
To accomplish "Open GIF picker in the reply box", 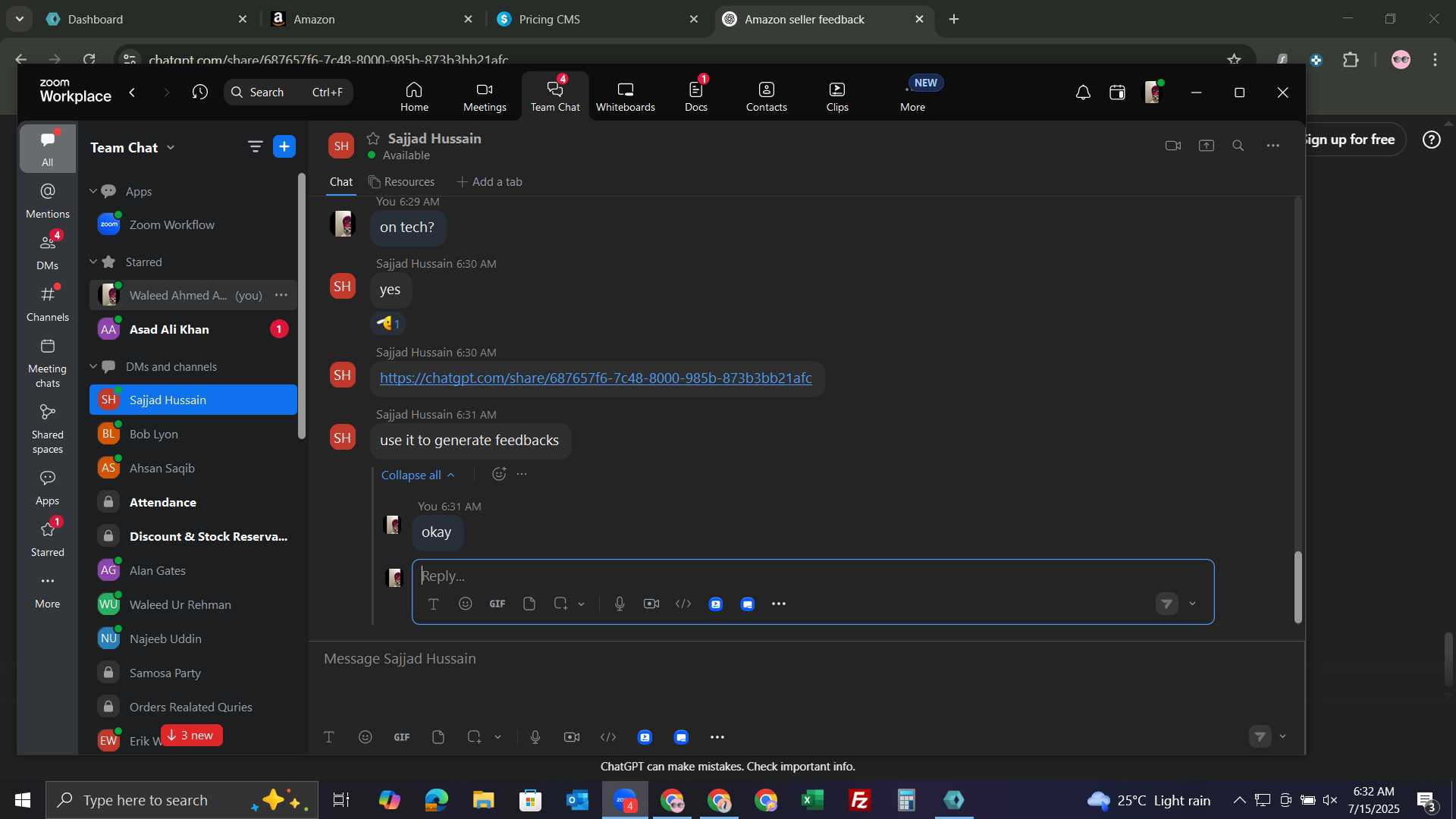I will tap(497, 604).
